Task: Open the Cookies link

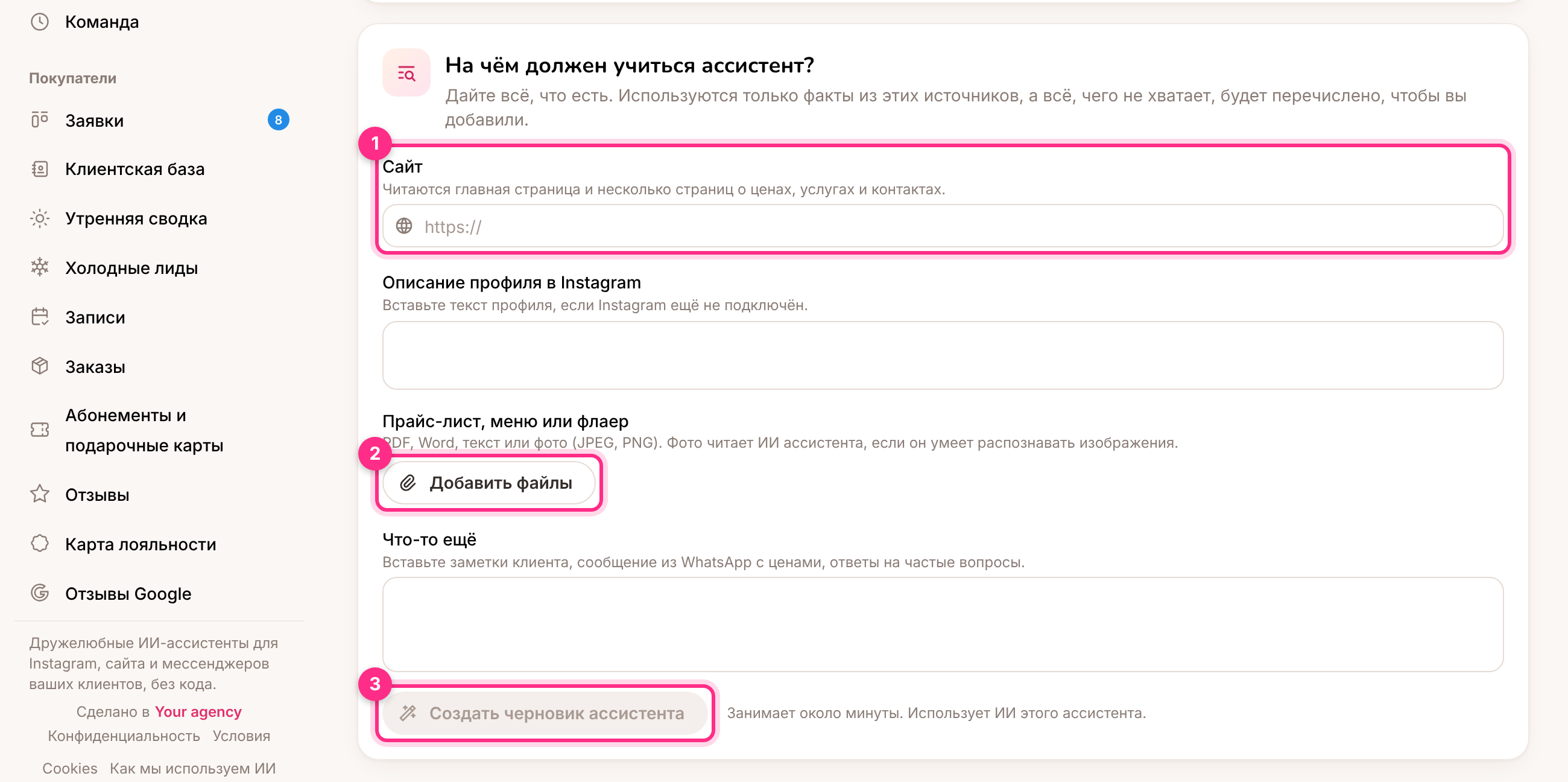Action: [69, 768]
